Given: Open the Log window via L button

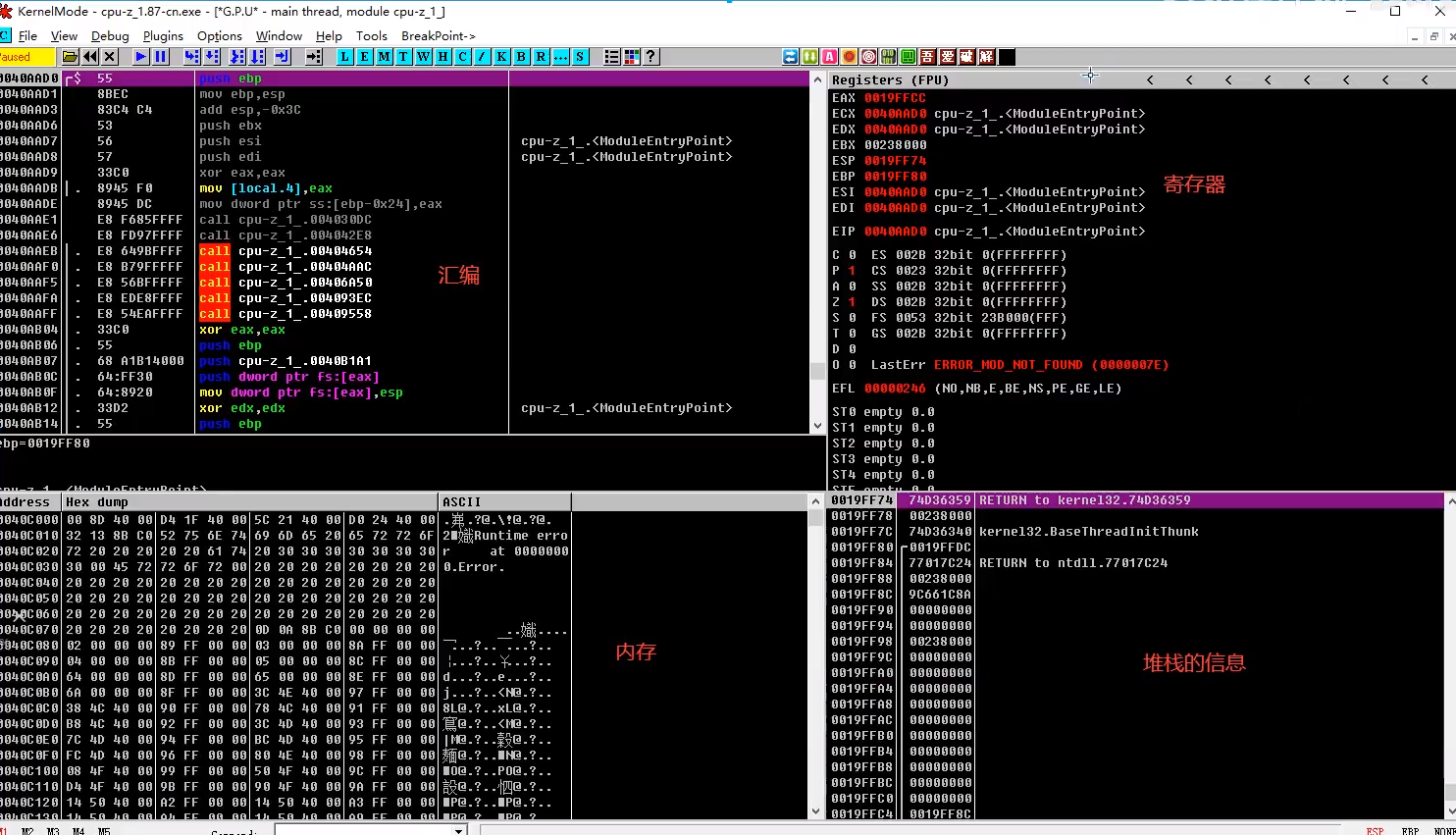Looking at the screenshot, I should [x=344, y=57].
